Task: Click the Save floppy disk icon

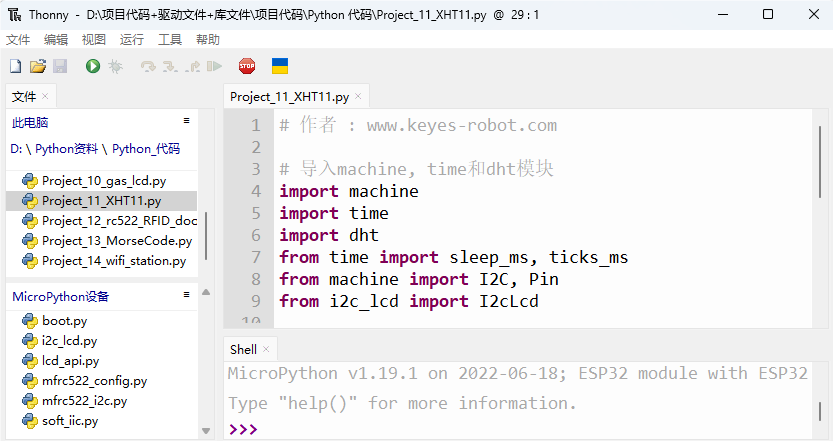Action: 60,66
